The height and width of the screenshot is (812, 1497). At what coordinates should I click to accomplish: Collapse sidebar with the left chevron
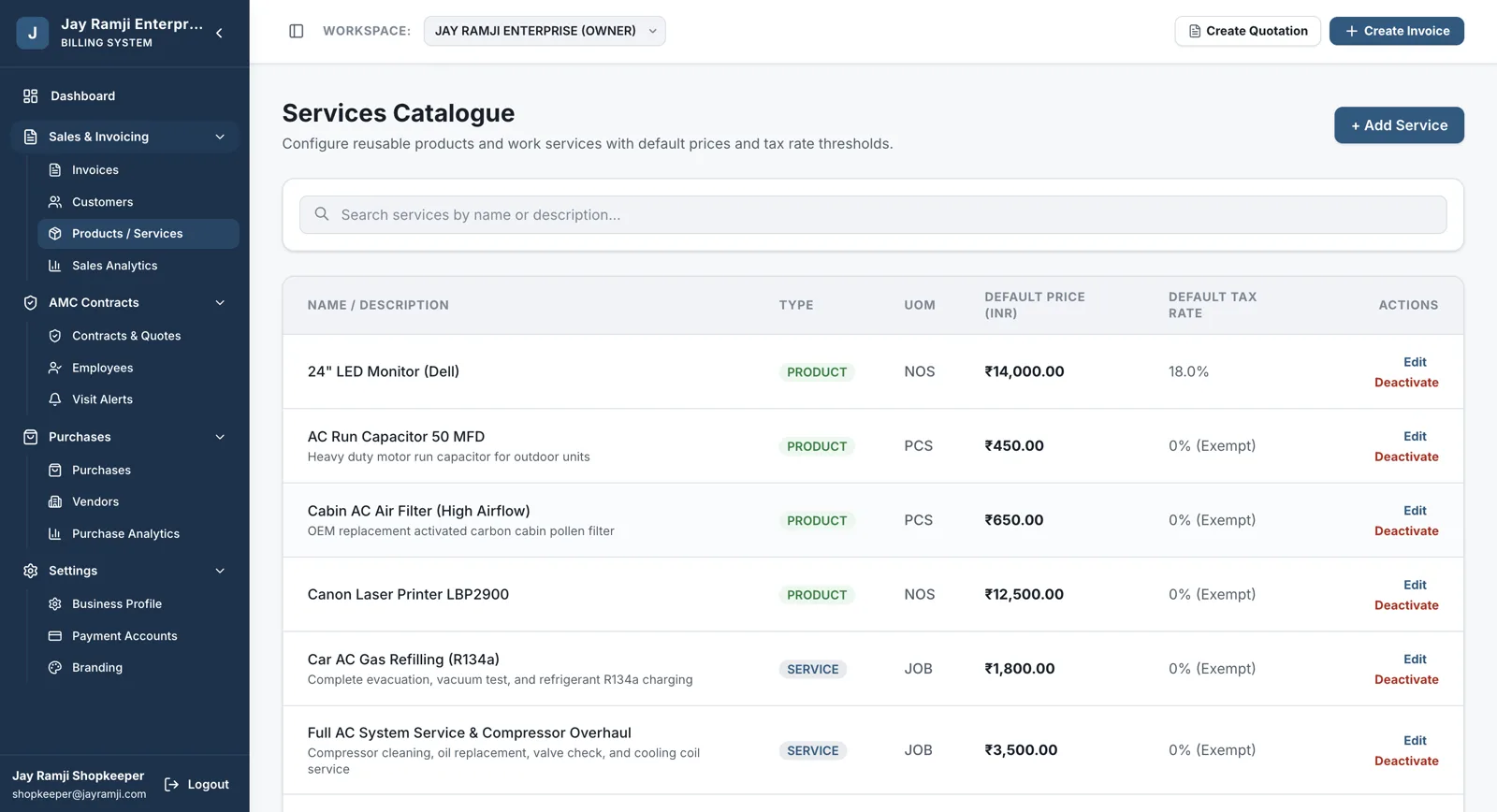pyautogui.click(x=219, y=33)
